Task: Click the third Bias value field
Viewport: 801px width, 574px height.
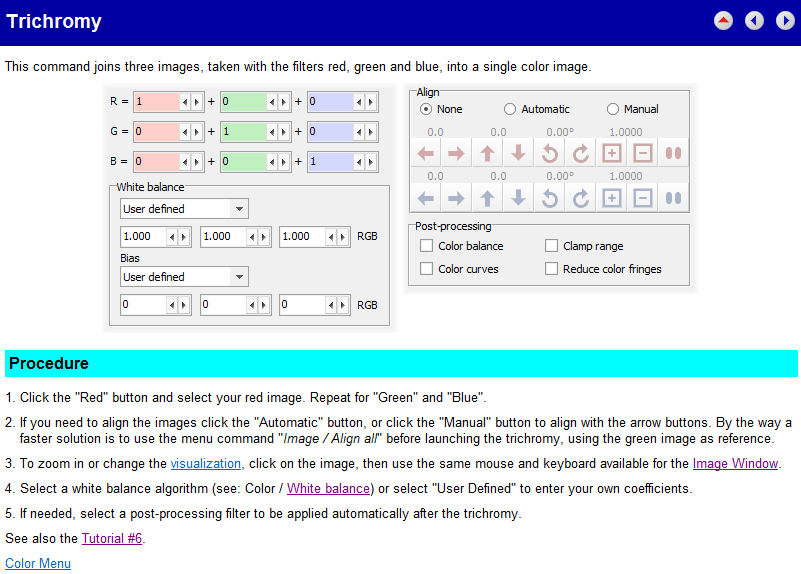Action: [302, 305]
